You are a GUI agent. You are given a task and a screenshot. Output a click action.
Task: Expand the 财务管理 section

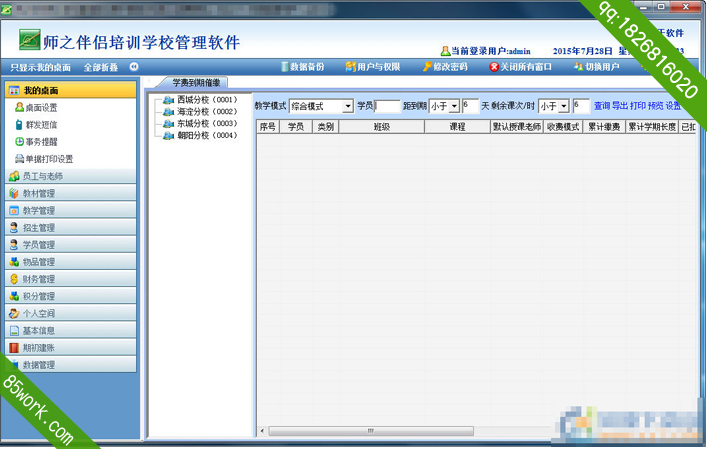(71, 279)
